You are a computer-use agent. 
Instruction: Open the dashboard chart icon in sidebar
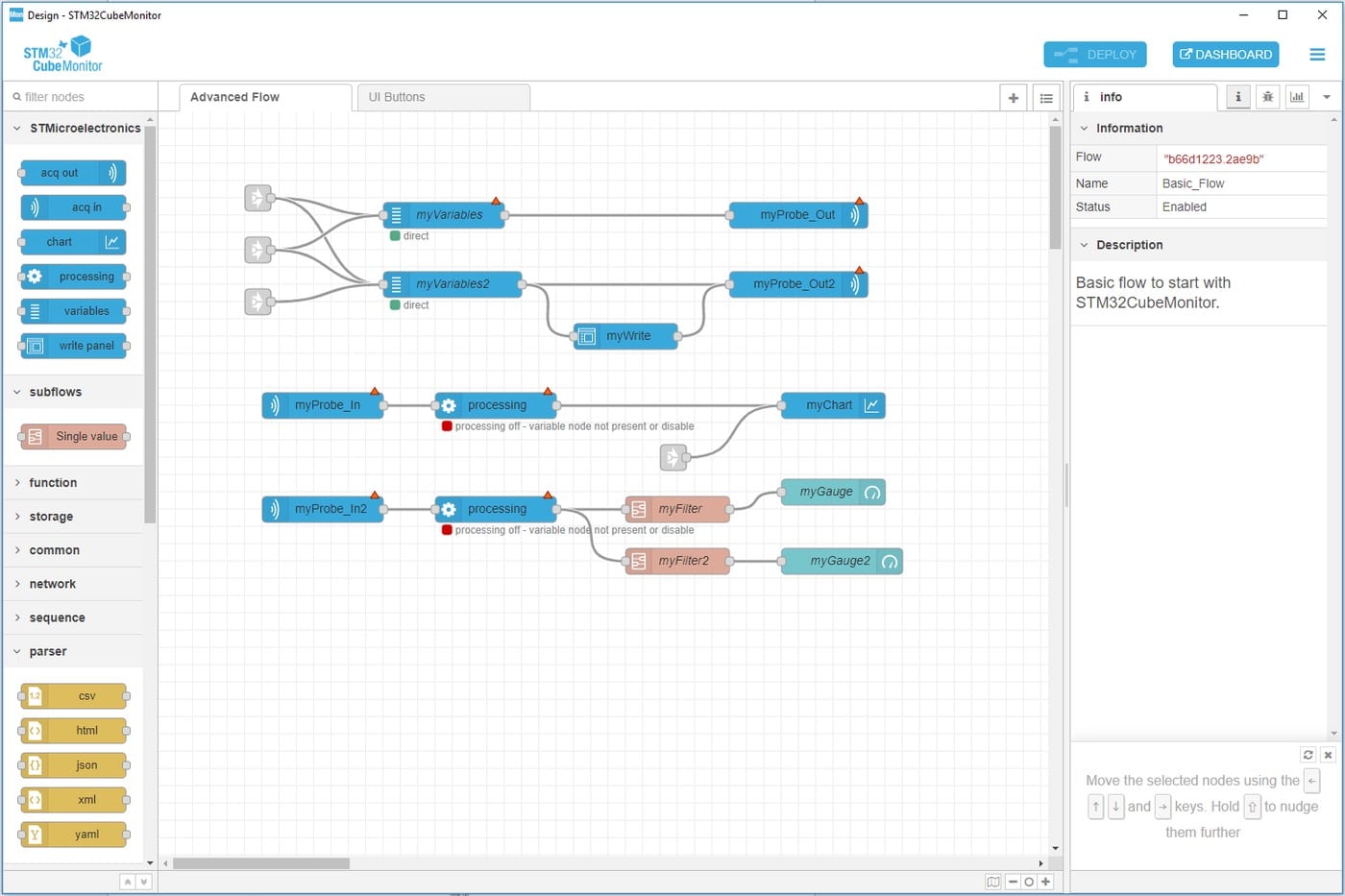click(x=1297, y=97)
